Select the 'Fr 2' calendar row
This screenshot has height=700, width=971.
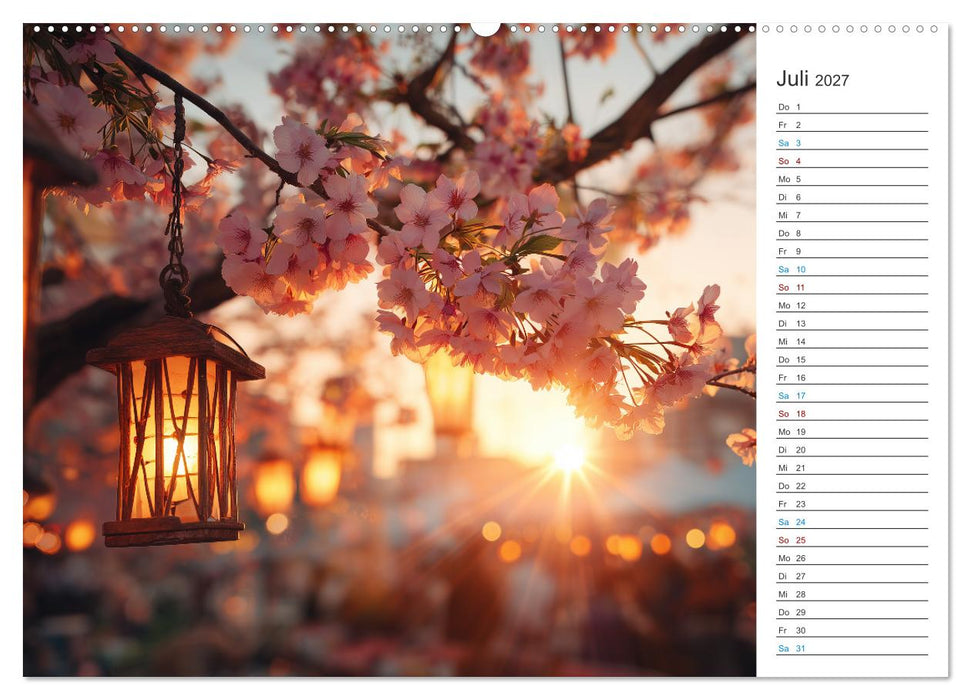click(x=852, y=125)
